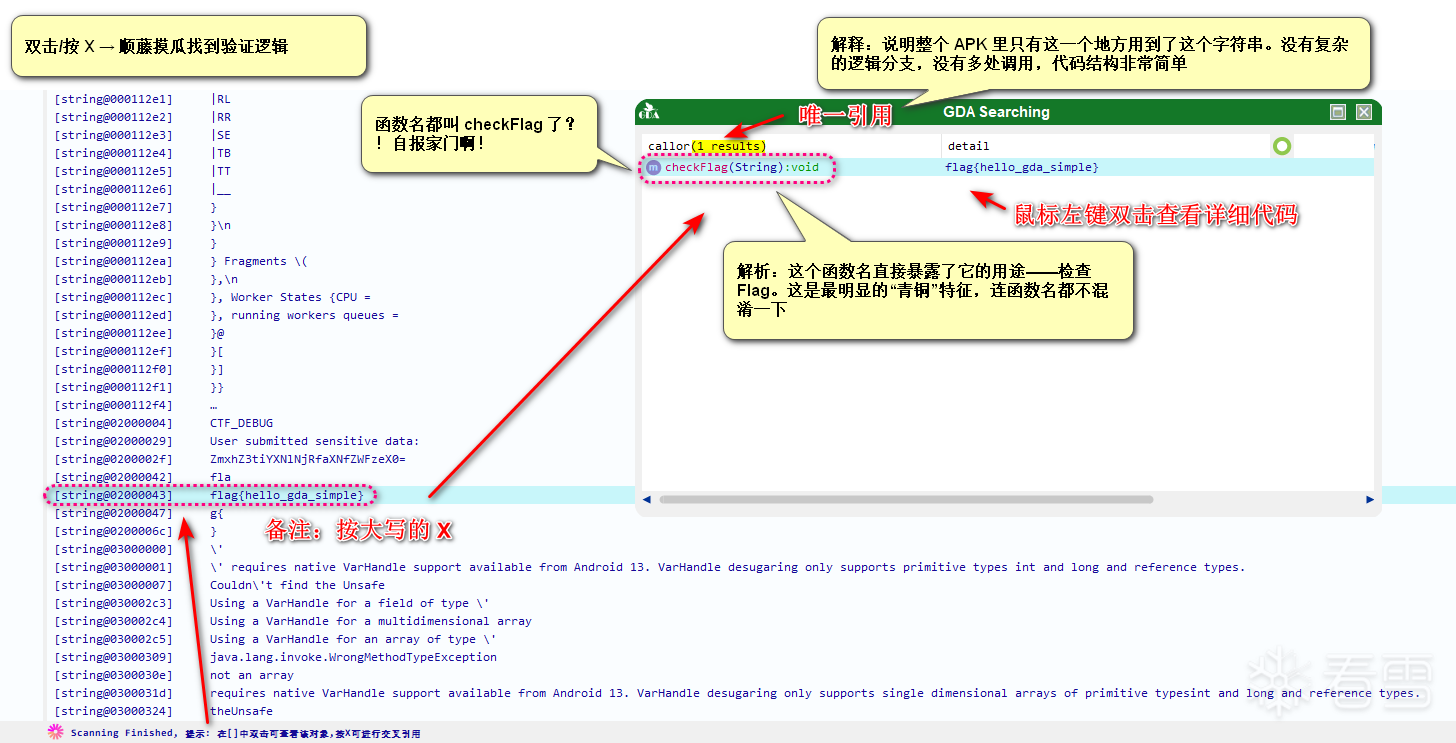Click the GDA logo in the search title bar
The width and height of the screenshot is (1456, 743).
coord(649,112)
